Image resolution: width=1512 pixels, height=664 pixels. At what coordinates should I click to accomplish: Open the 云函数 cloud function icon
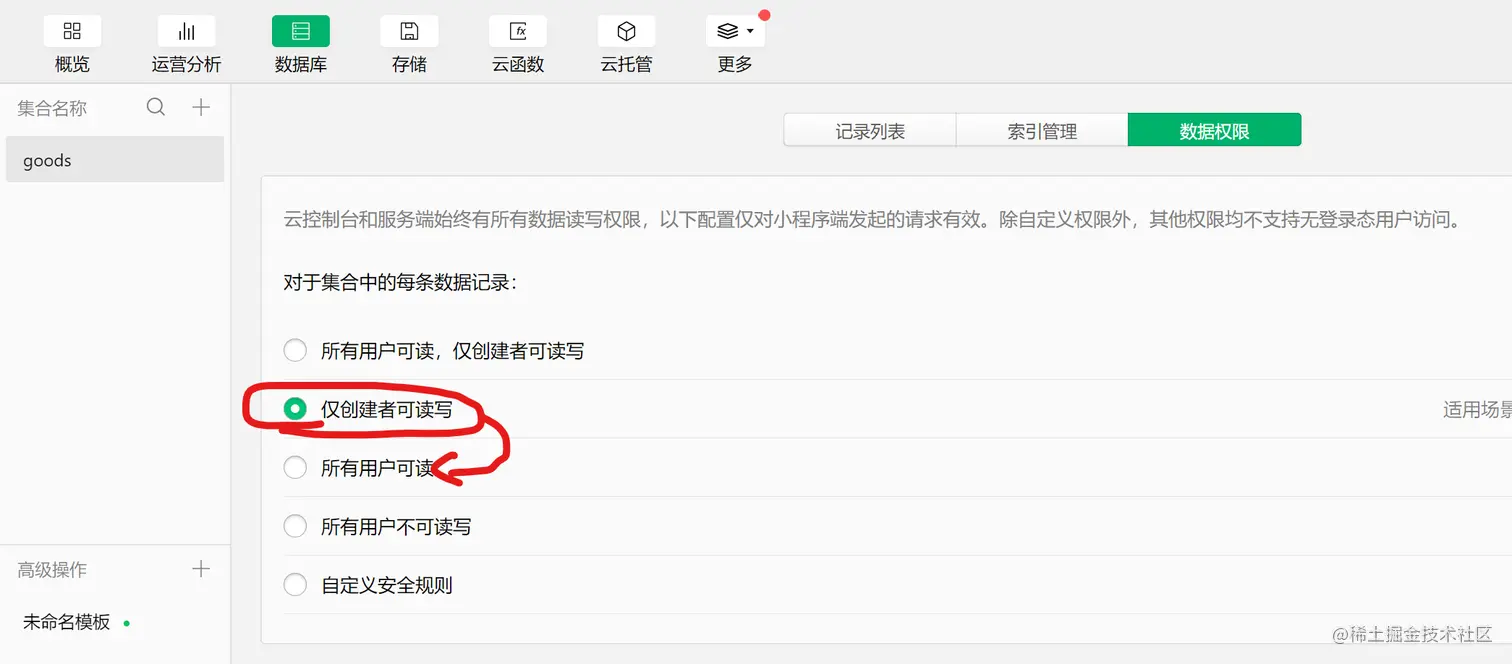click(518, 32)
